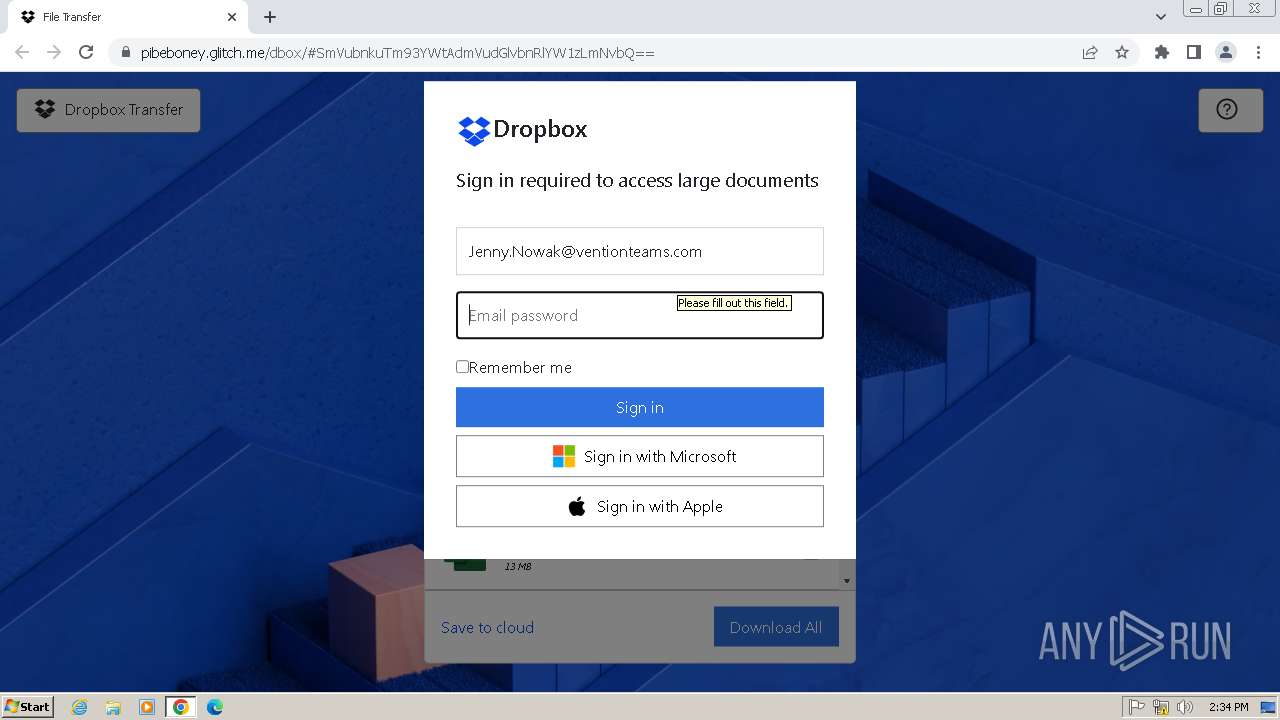The image size is (1280, 720).
Task: Click the file list scroll down arrow
Action: click(x=847, y=581)
